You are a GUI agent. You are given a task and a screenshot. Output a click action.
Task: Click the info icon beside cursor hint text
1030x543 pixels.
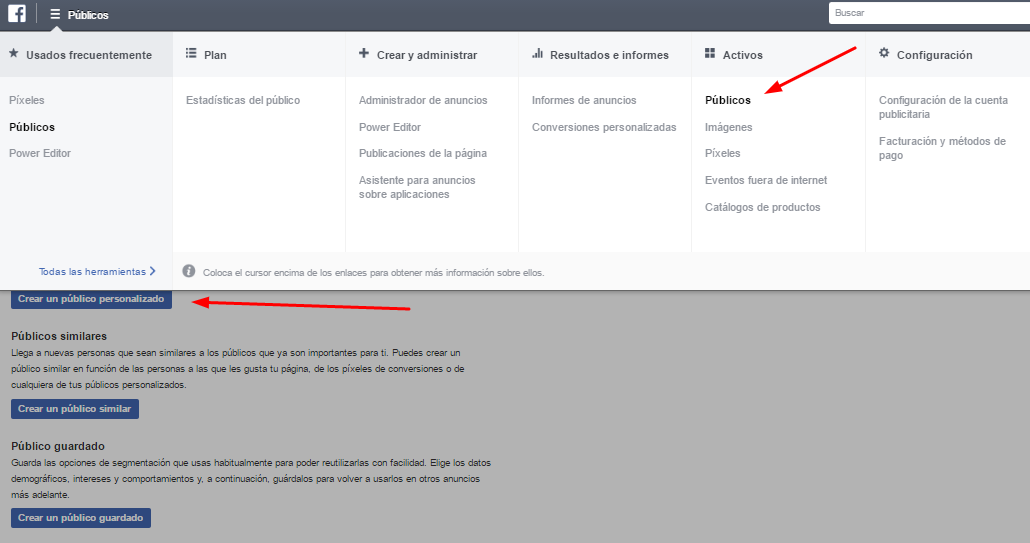[189, 271]
